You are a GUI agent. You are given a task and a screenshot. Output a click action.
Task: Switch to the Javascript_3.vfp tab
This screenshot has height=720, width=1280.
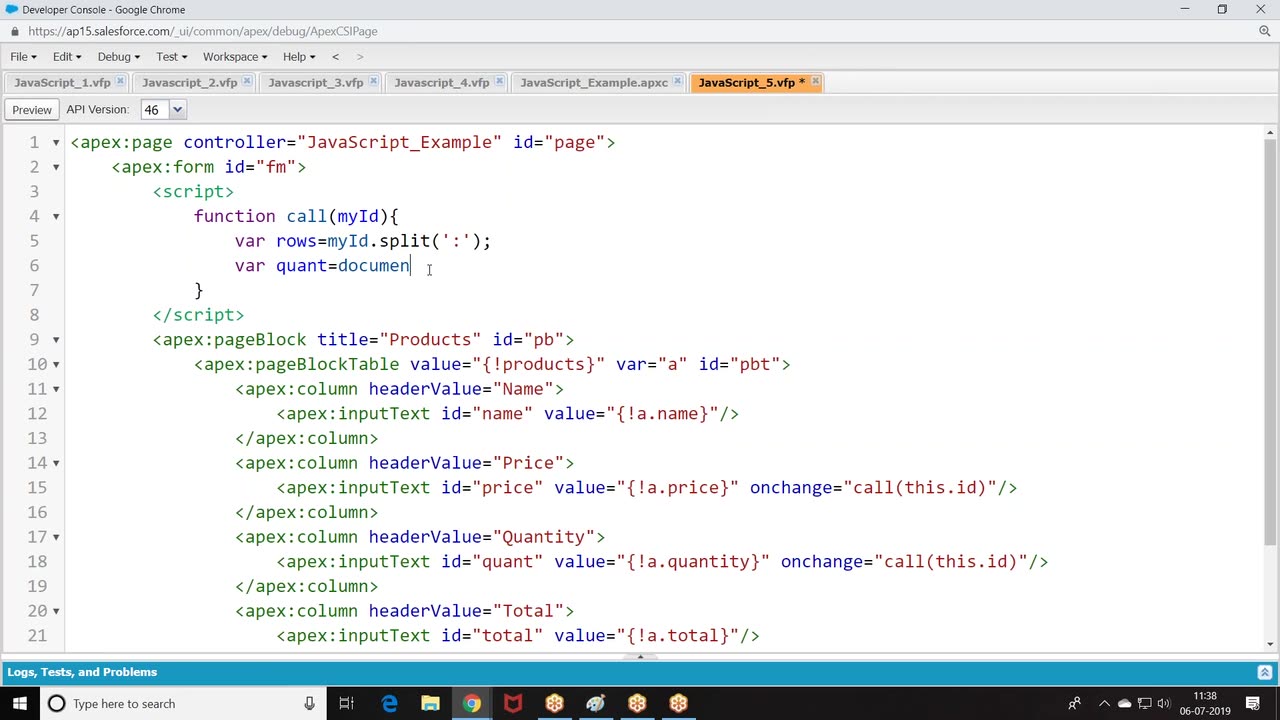(x=315, y=82)
